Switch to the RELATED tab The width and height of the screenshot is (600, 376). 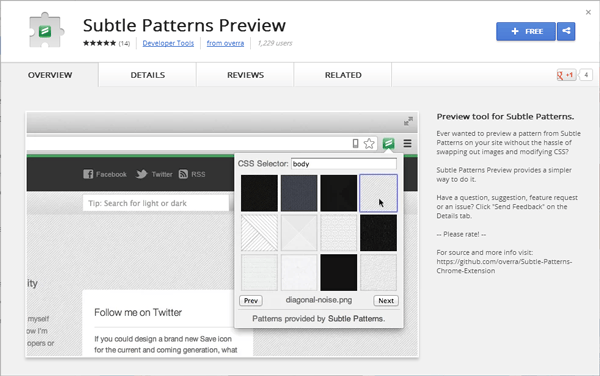343,75
